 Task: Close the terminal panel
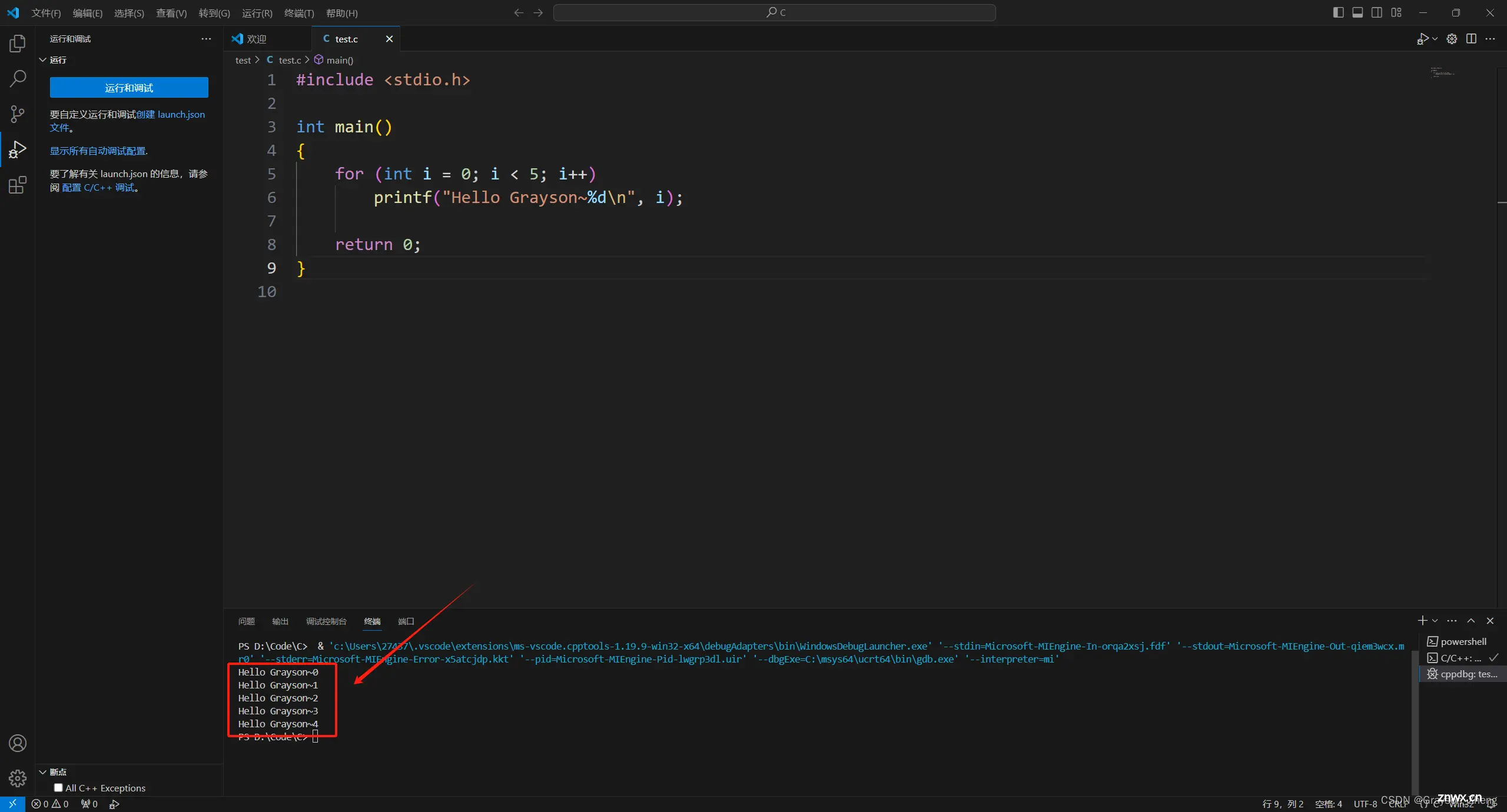1490,621
